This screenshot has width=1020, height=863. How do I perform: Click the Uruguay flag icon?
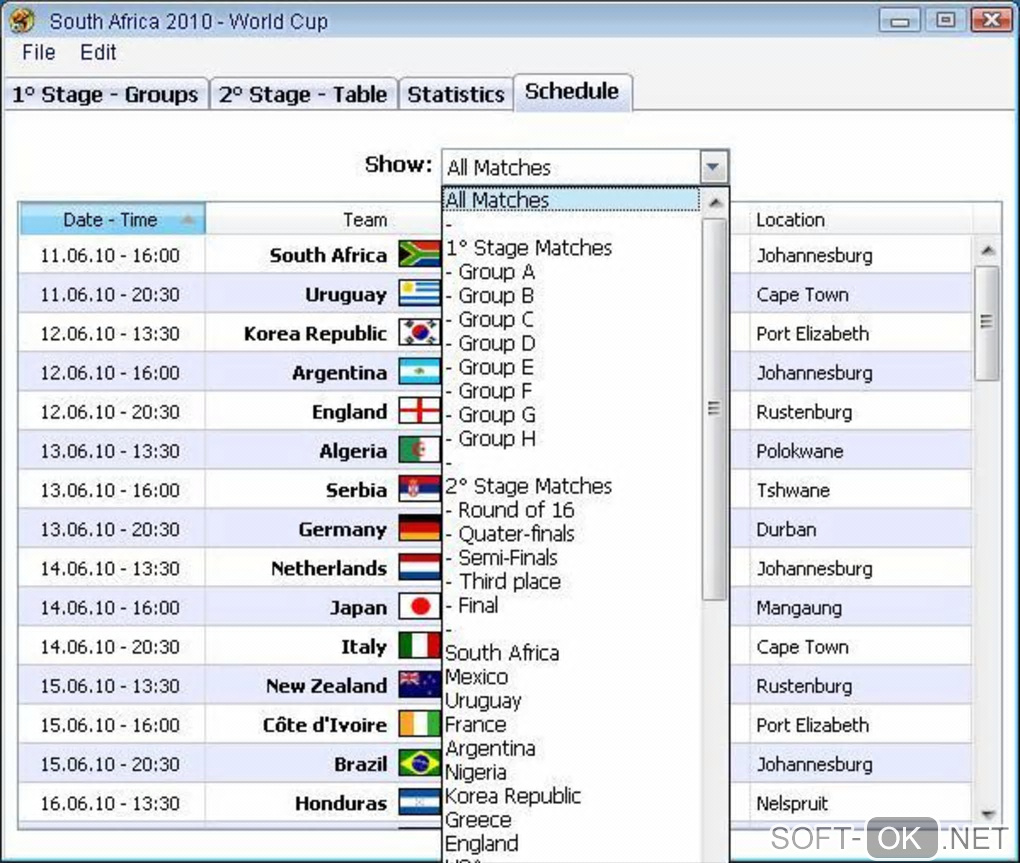[420, 294]
